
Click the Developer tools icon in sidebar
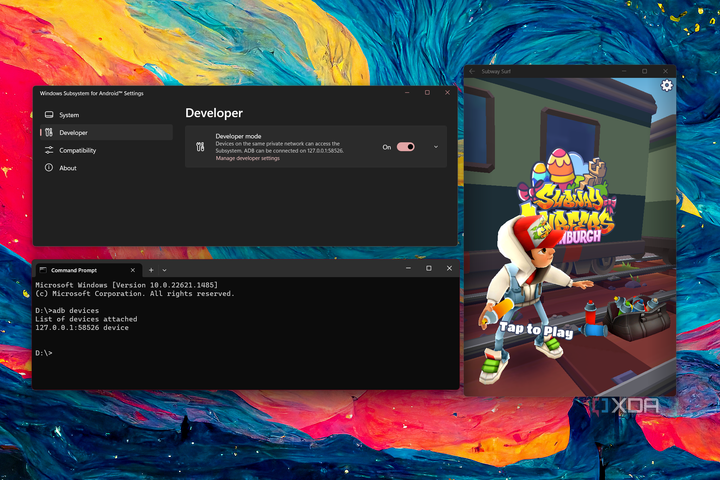(x=49, y=132)
